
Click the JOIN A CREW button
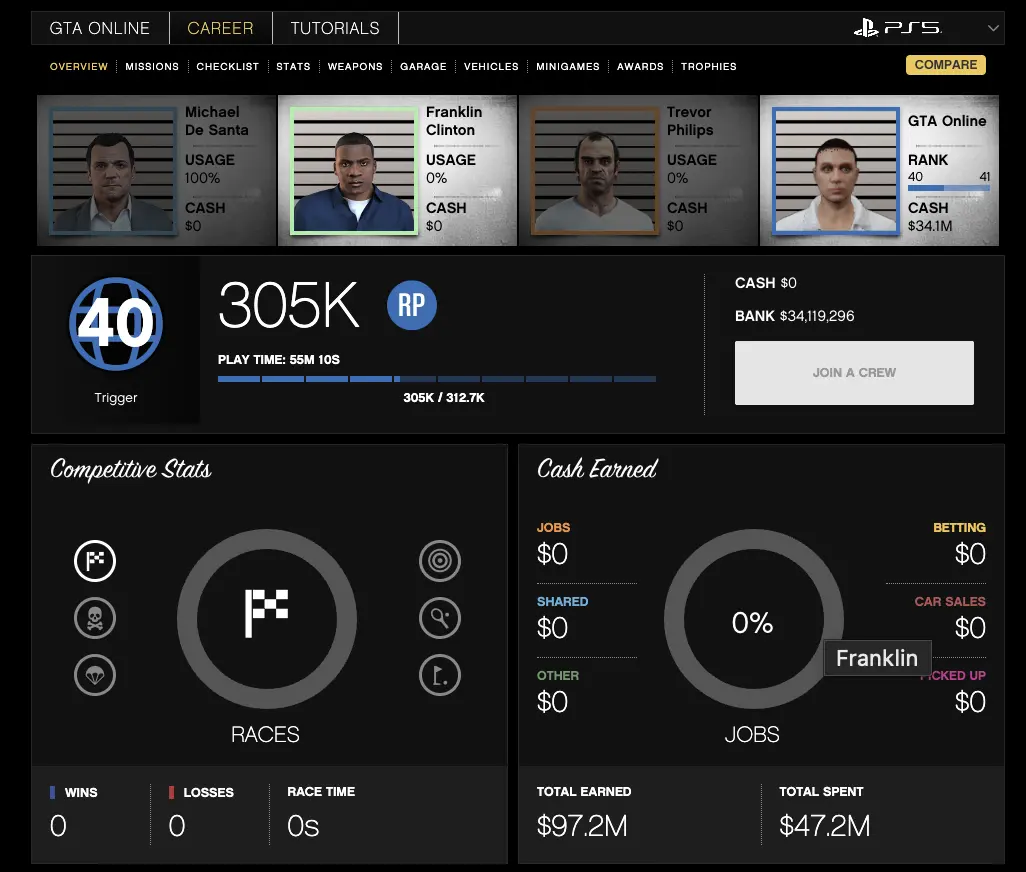pyautogui.click(x=854, y=373)
